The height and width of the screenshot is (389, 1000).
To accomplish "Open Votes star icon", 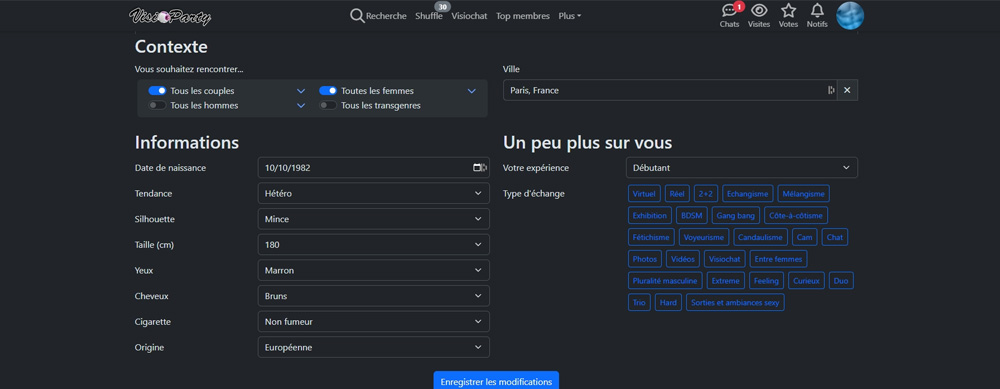I will 788,11.
